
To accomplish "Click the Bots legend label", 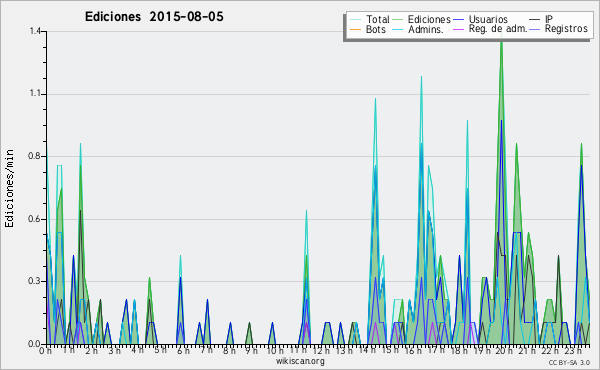I will click(x=375, y=29).
